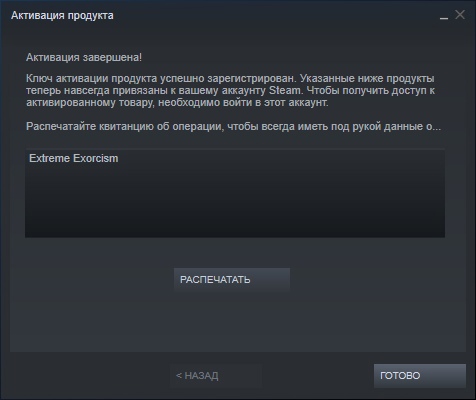This screenshot has height=400, width=476.
Task: Click the empty title bar area beside the title
Action: [273, 15]
